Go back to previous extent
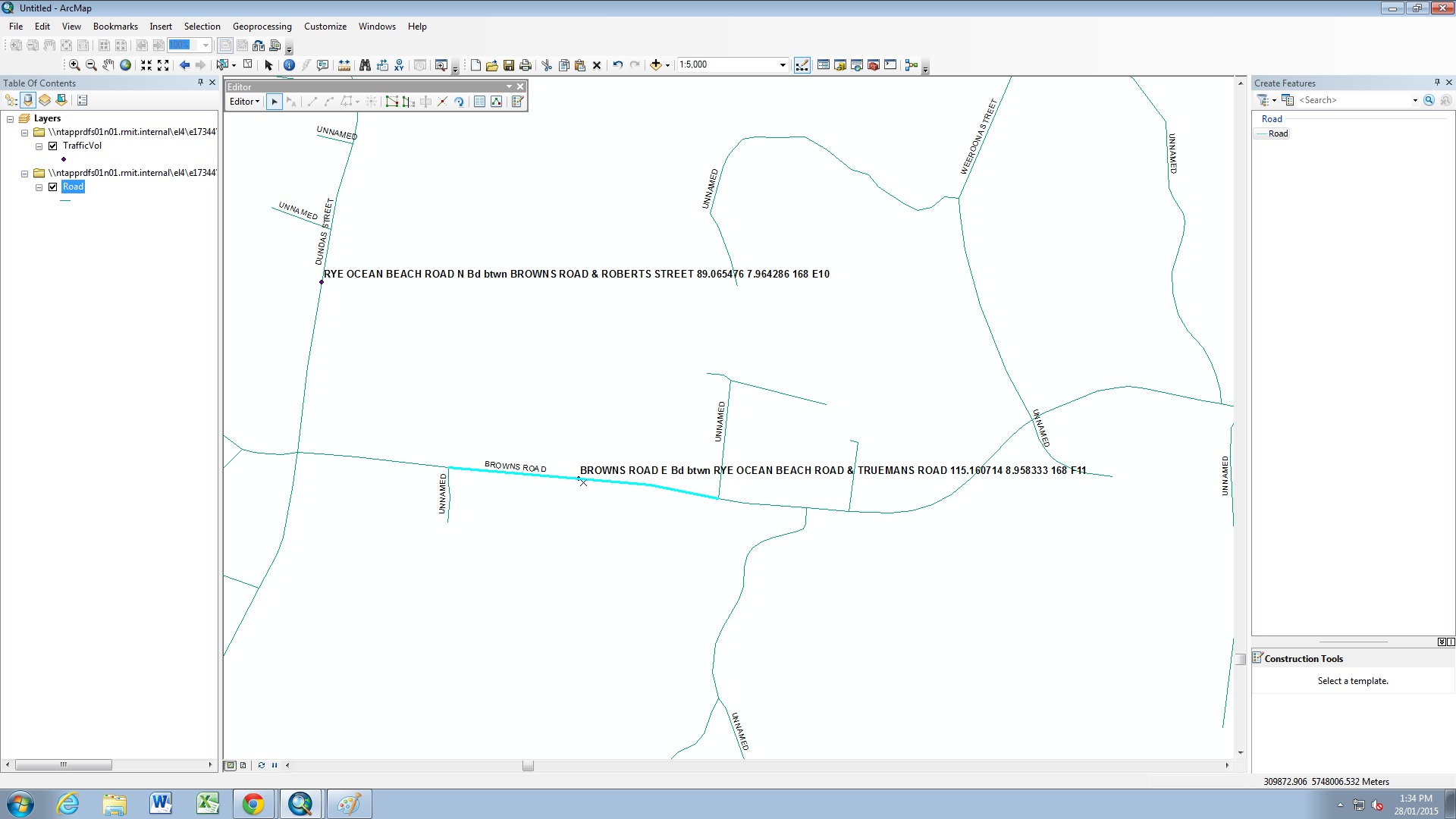Image resolution: width=1456 pixels, height=819 pixels. (184, 65)
